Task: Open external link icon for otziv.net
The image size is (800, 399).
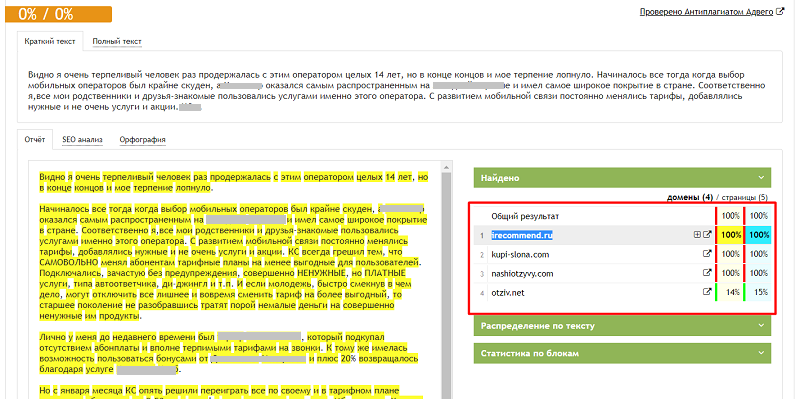Action: [x=707, y=292]
